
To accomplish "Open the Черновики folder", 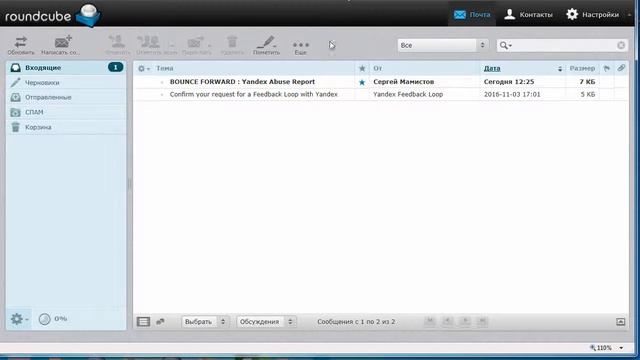I will (x=66, y=82).
